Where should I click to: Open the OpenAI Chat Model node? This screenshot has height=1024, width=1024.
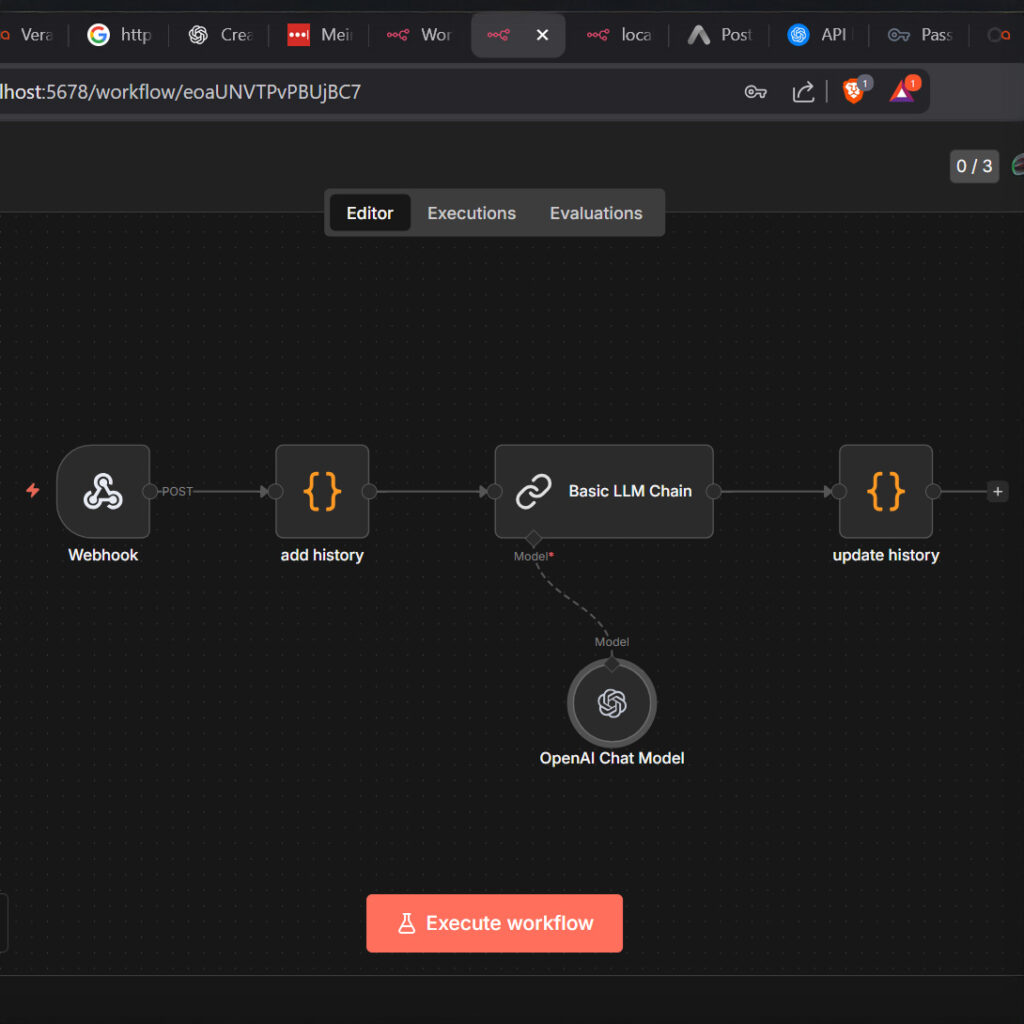pos(611,703)
